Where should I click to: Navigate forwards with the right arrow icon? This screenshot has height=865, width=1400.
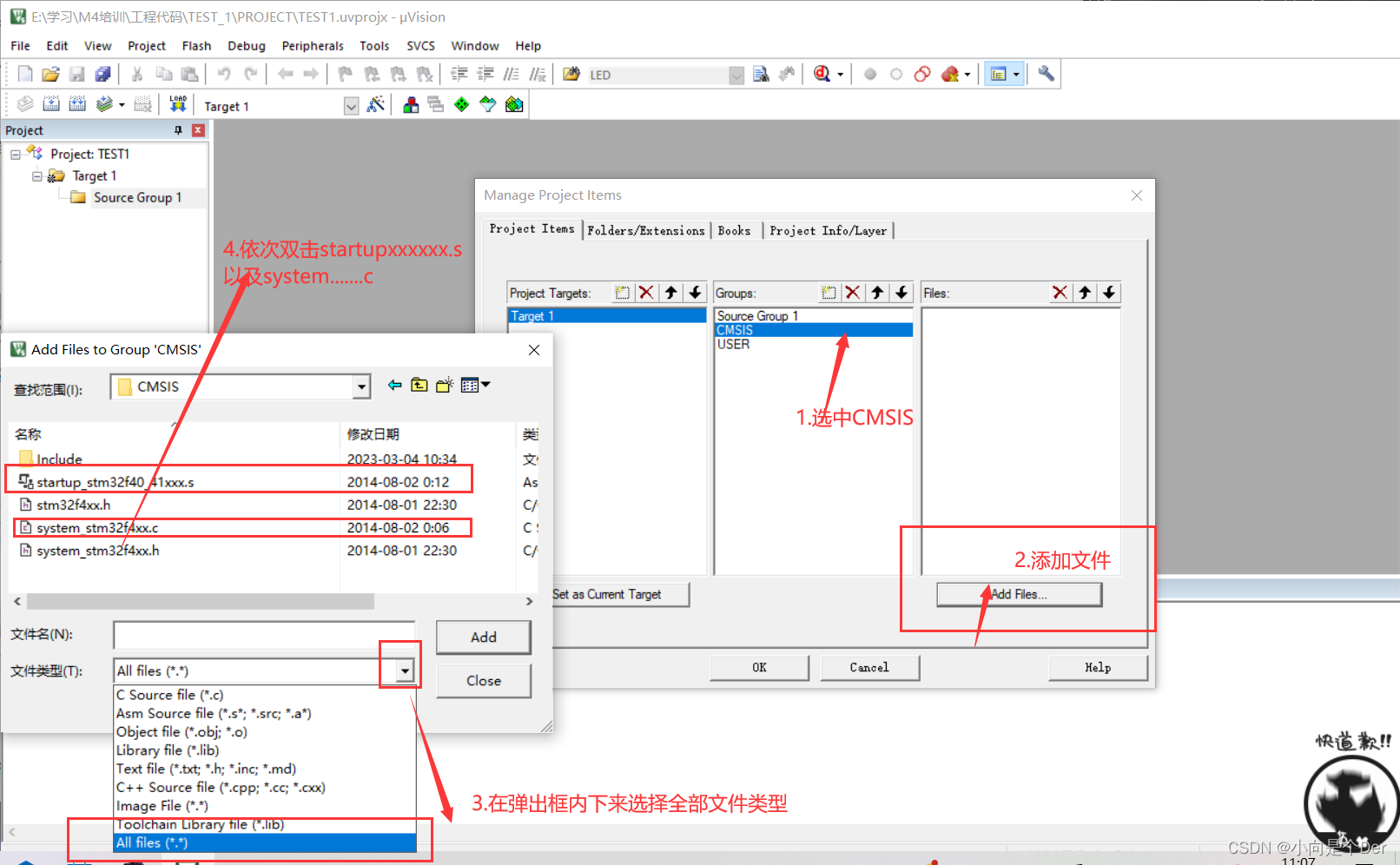310,74
